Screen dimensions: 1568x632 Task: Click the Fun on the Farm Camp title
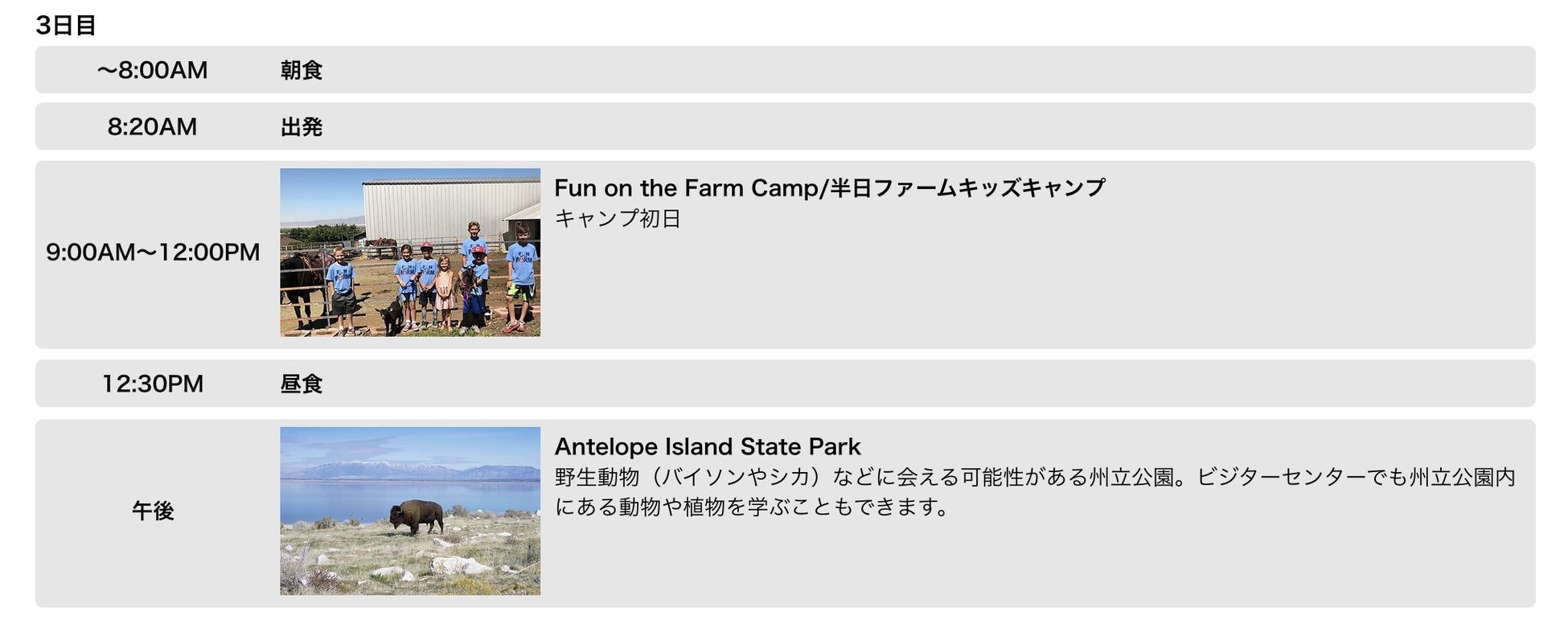pos(829,188)
